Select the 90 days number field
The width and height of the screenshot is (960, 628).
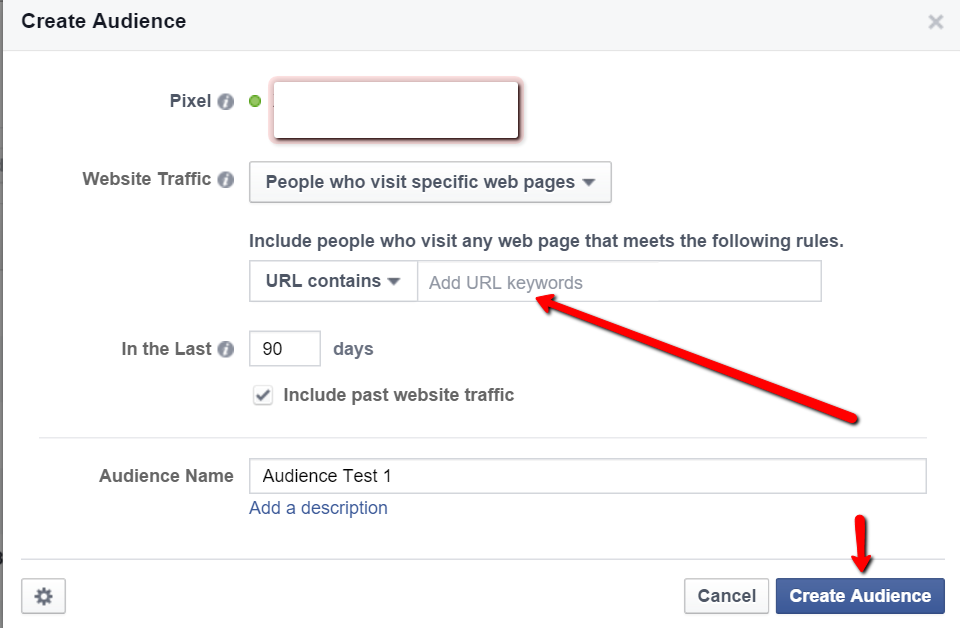click(x=285, y=349)
